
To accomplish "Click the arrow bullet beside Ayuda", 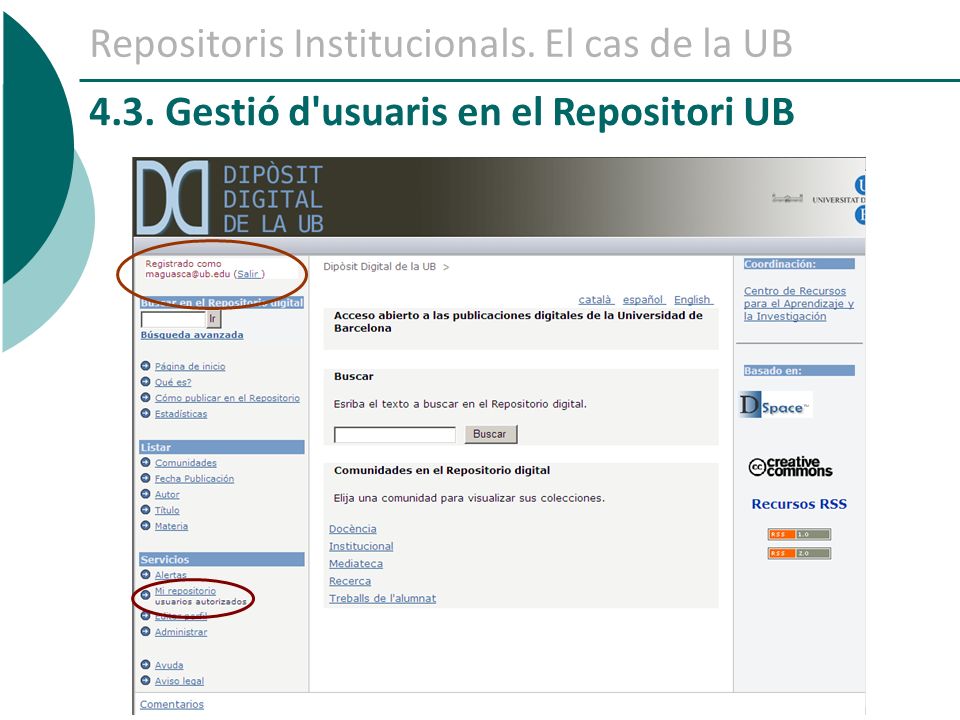I will click(145, 664).
